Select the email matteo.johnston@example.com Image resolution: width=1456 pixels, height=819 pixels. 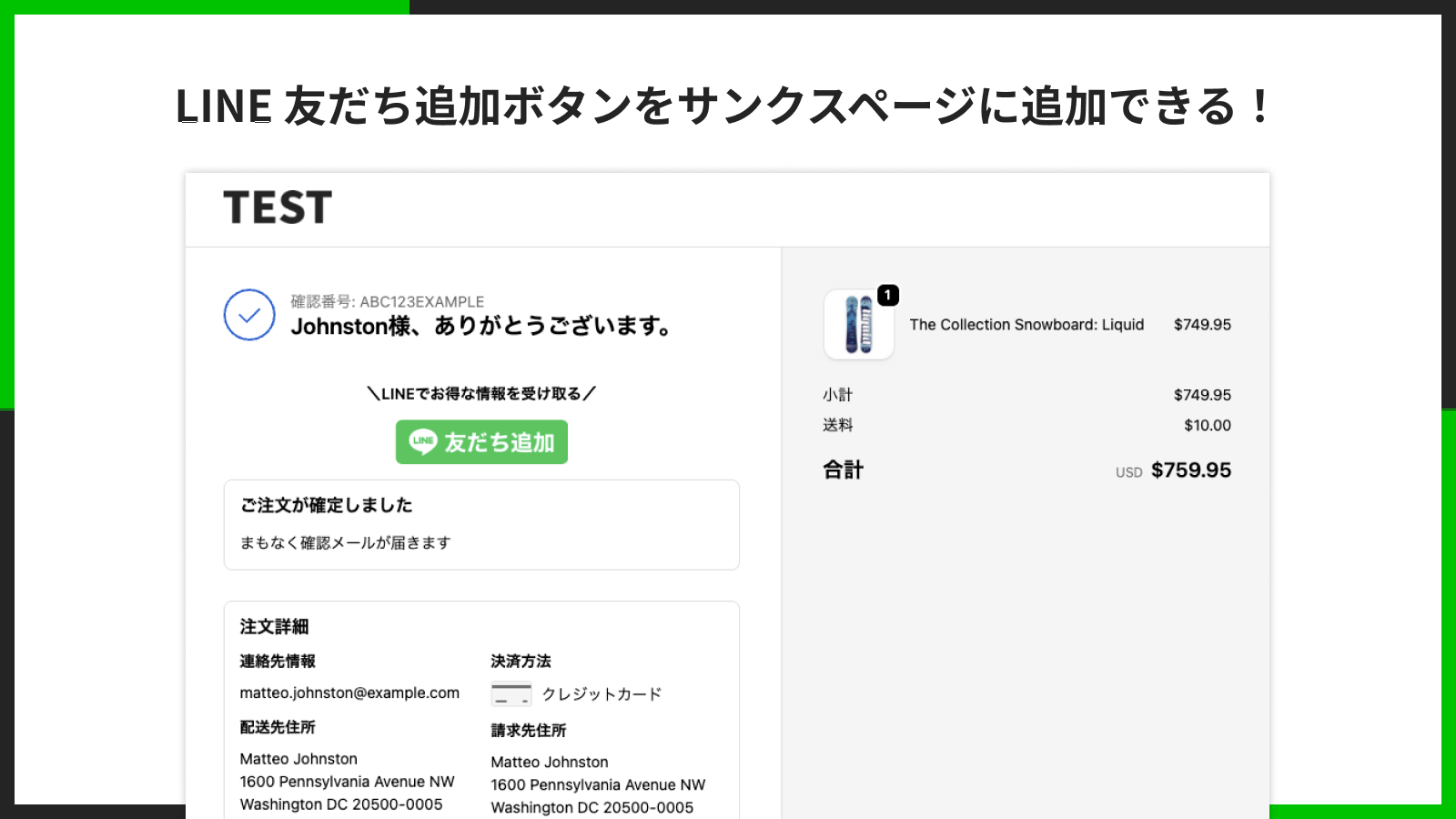(x=349, y=693)
